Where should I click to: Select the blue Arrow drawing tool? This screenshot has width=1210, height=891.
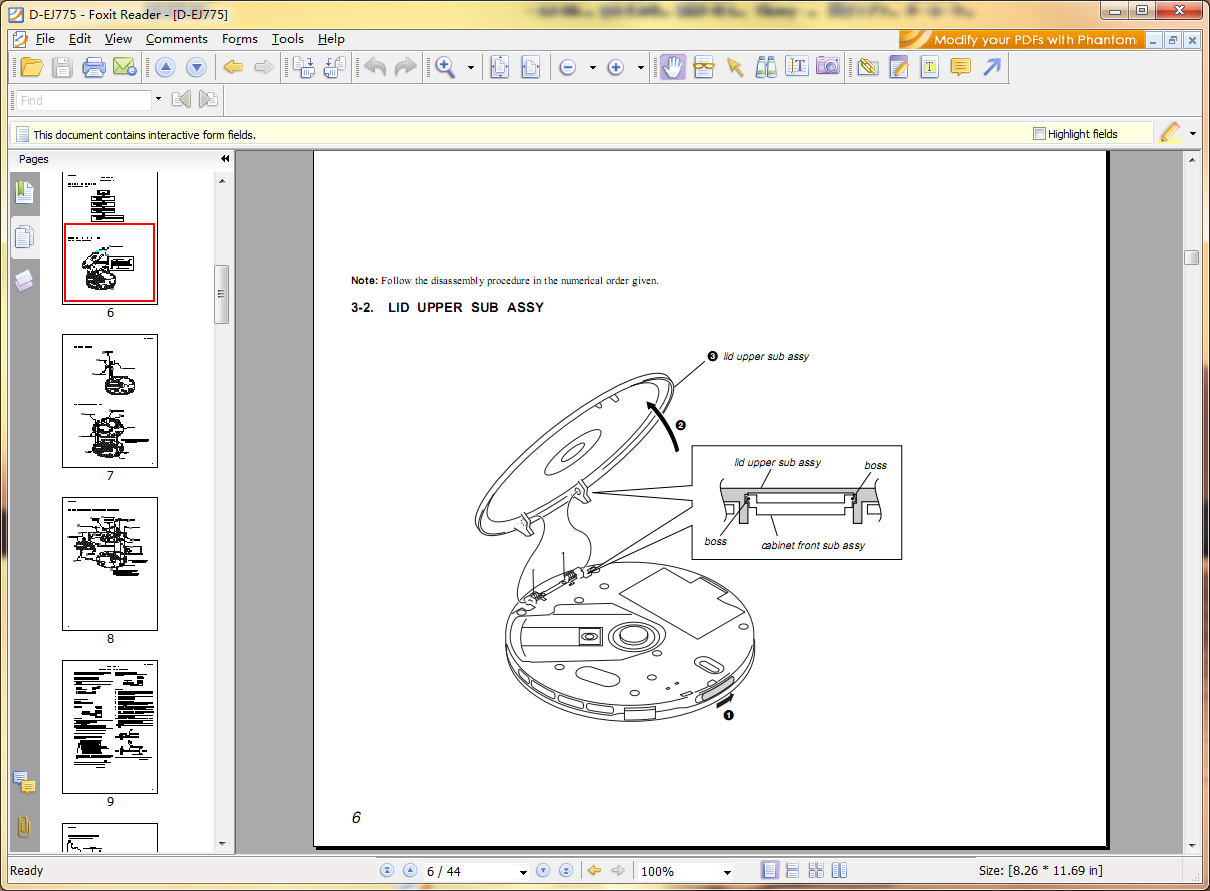991,67
